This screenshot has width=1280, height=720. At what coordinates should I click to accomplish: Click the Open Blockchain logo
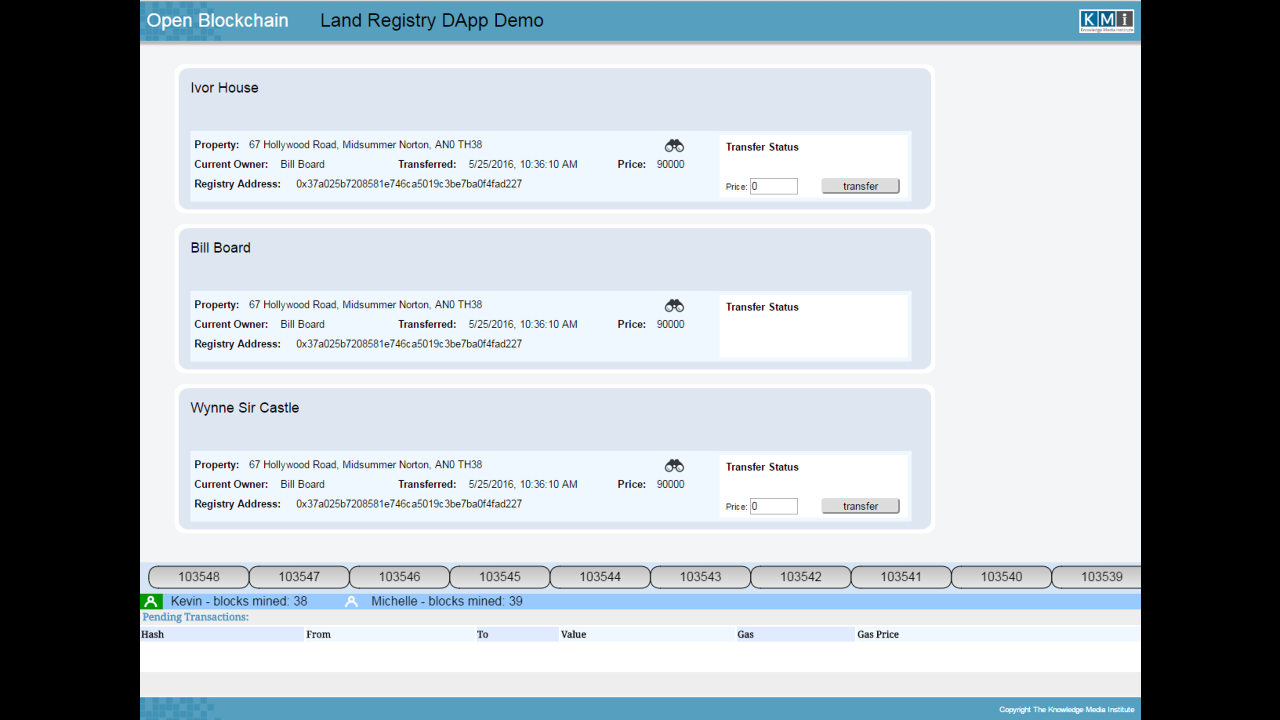[217, 20]
